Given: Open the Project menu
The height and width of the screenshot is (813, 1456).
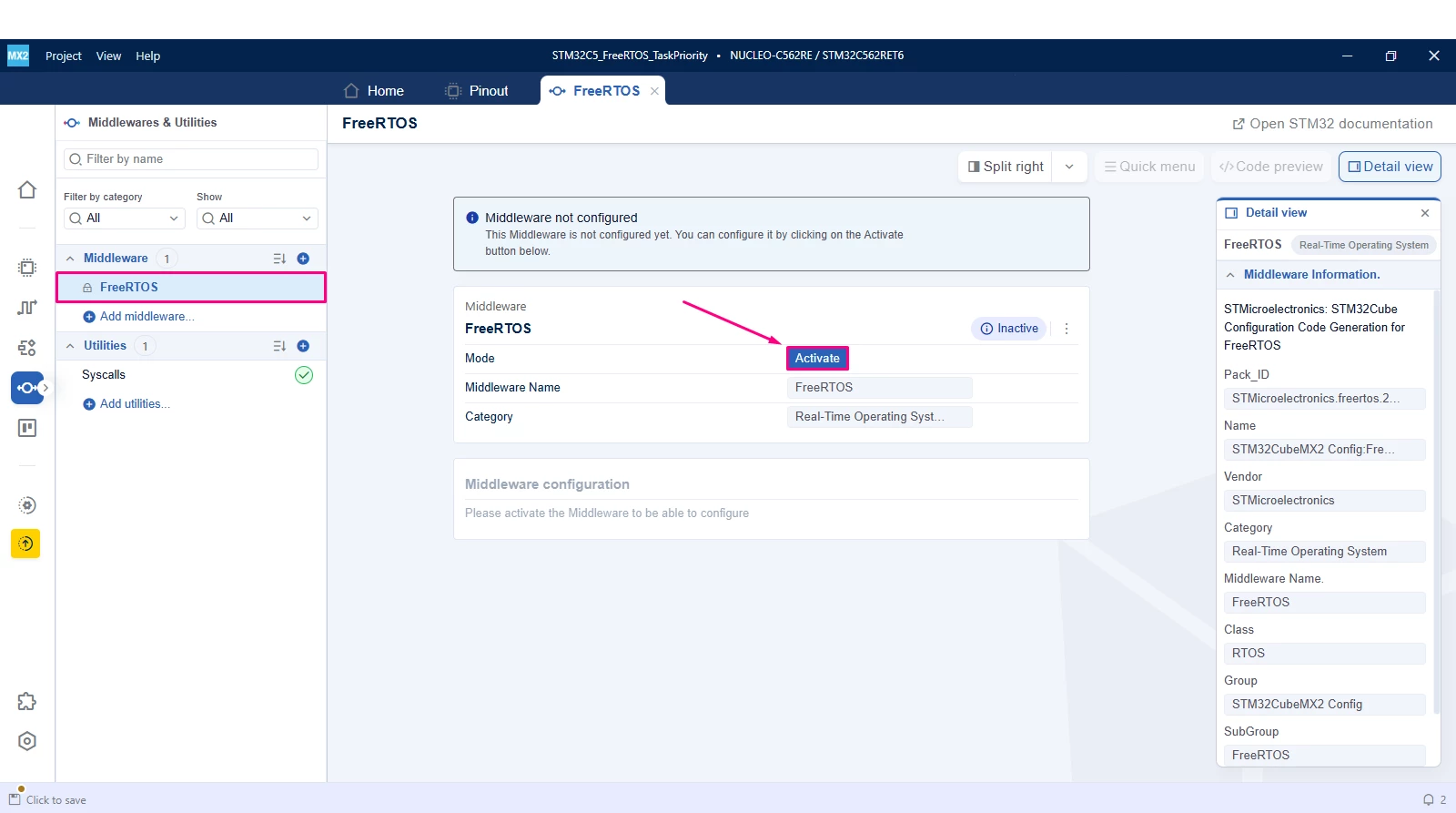Looking at the screenshot, I should (x=64, y=56).
